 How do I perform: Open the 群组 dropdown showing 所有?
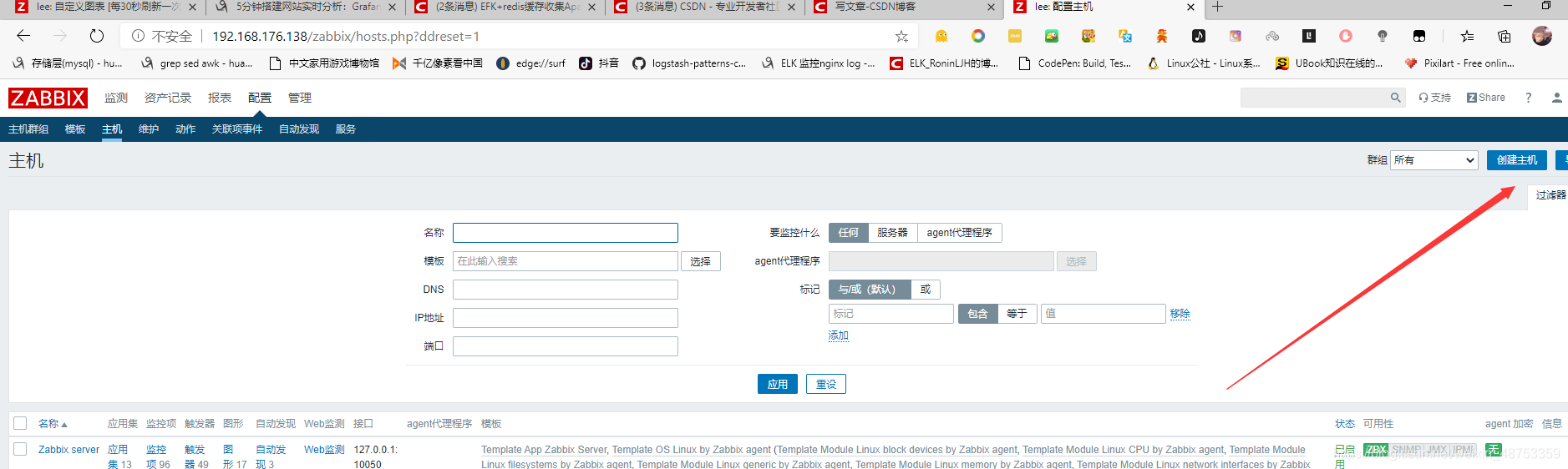(x=1434, y=160)
